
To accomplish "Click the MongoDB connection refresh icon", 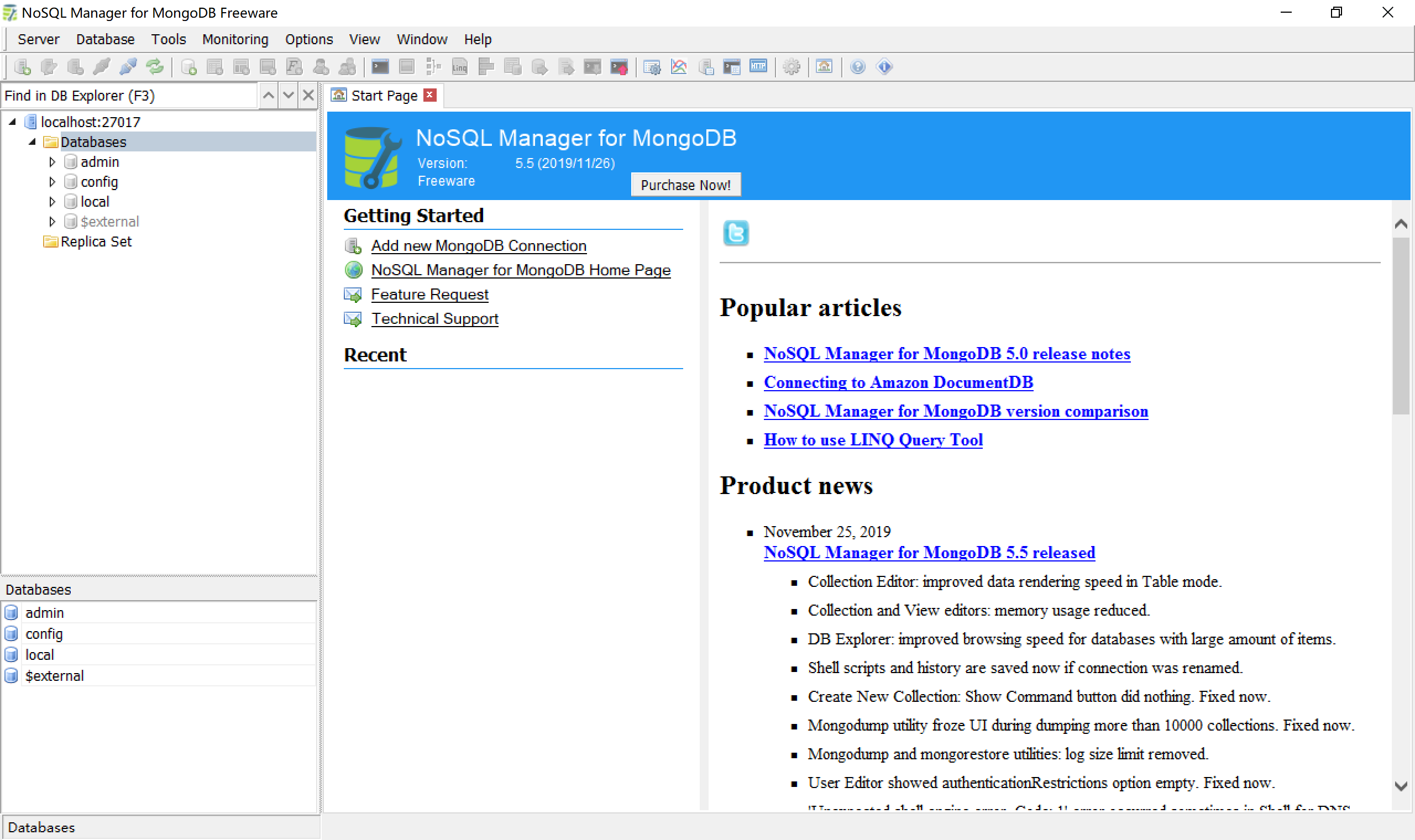I will pos(155,67).
